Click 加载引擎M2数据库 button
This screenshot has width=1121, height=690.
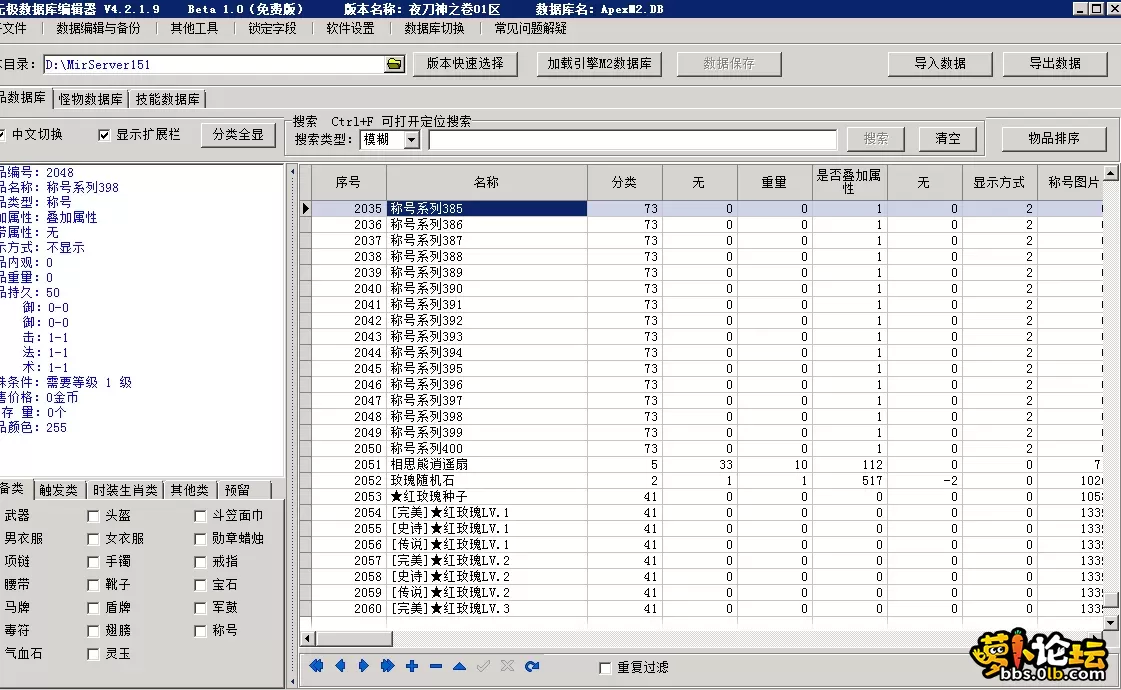pyautogui.click(x=599, y=64)
